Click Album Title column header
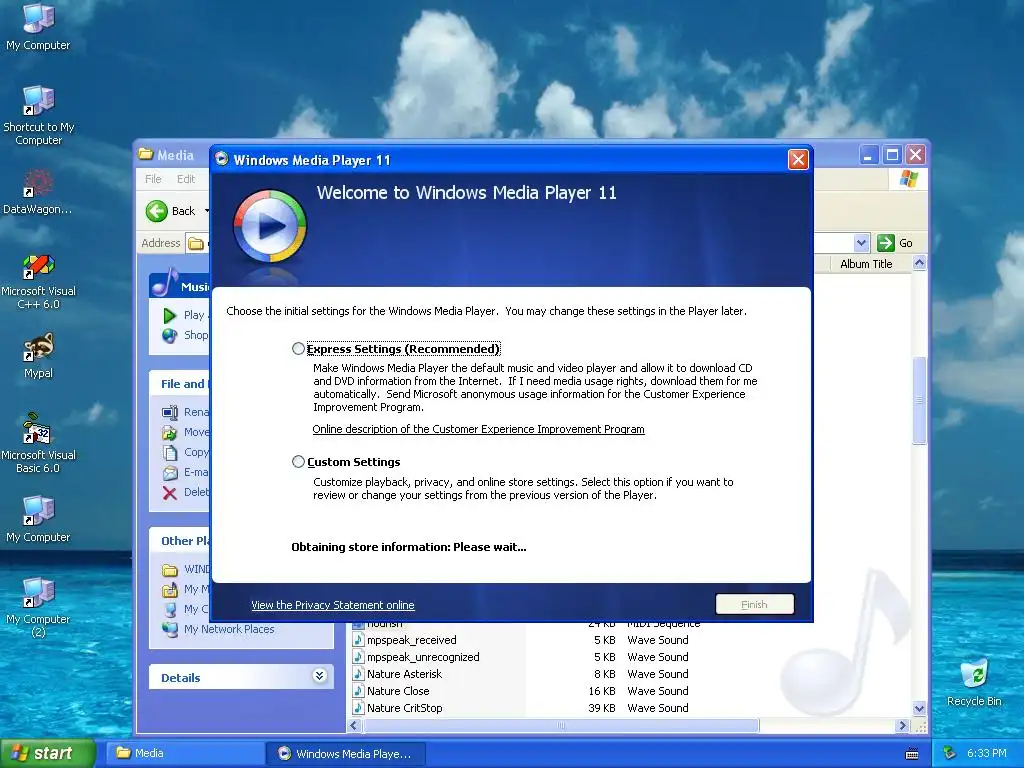 click(866, 264)
